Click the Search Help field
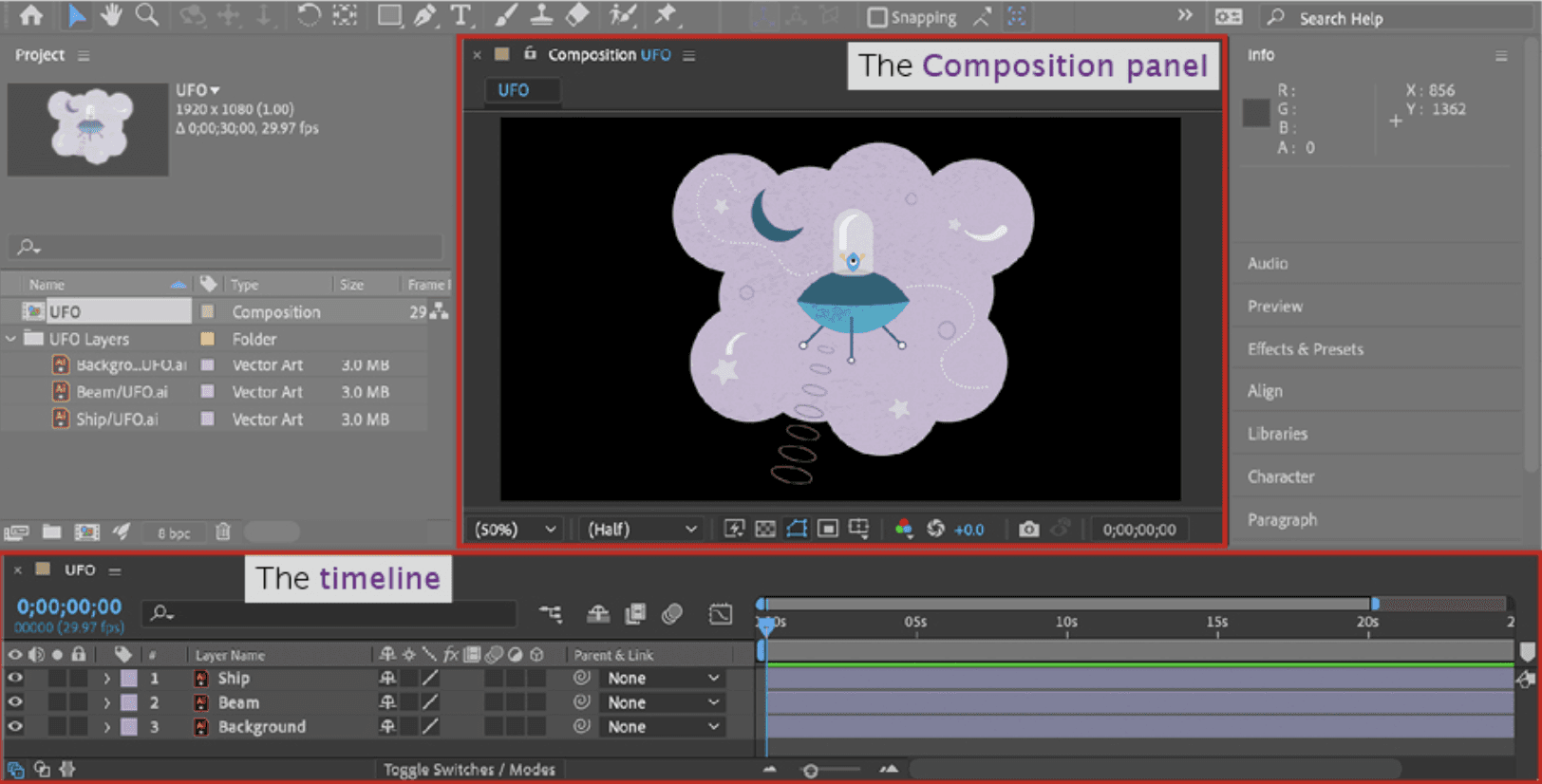 [x=1398, y=18]
